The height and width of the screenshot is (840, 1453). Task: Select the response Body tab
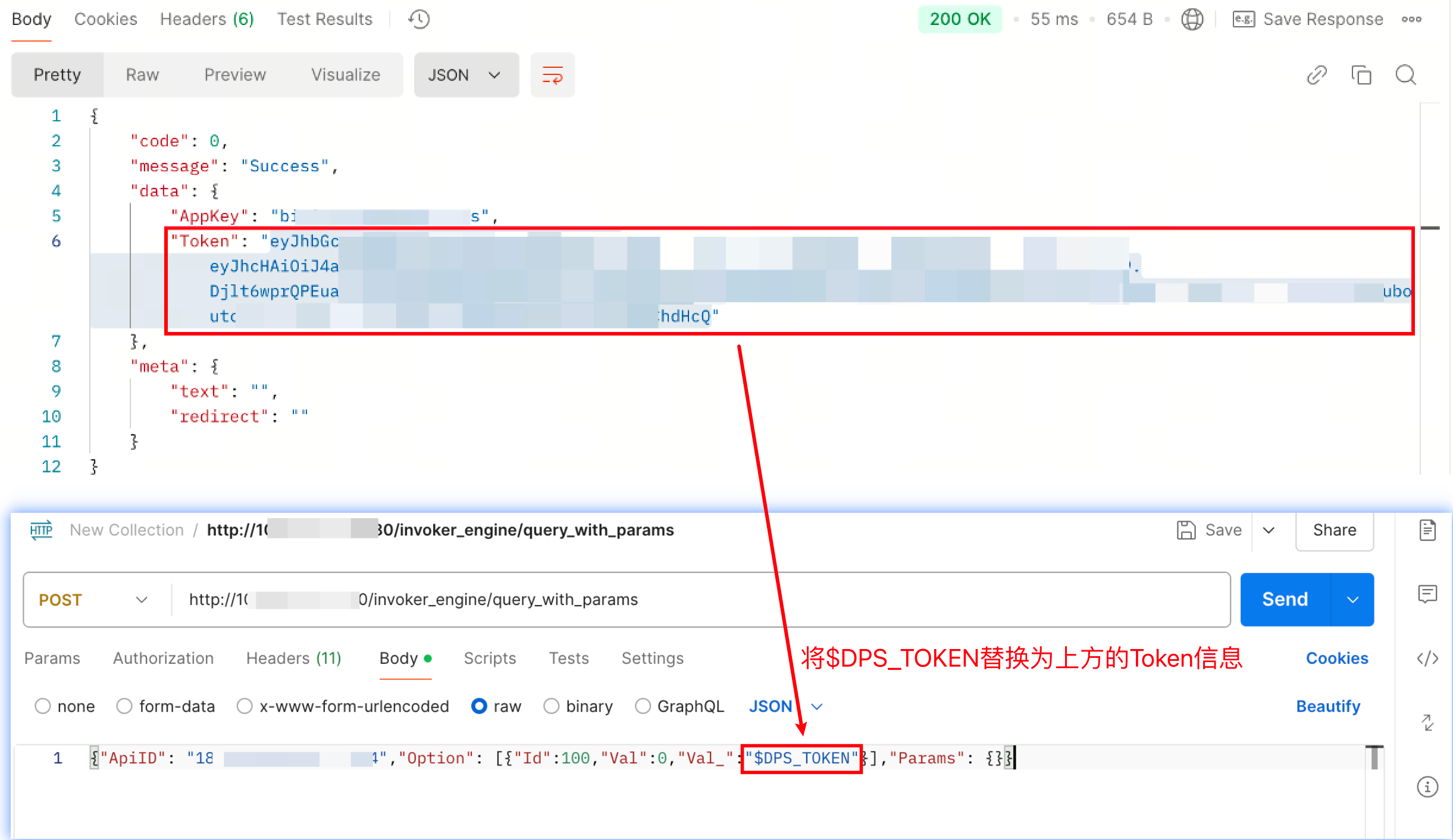coord(32,20)
